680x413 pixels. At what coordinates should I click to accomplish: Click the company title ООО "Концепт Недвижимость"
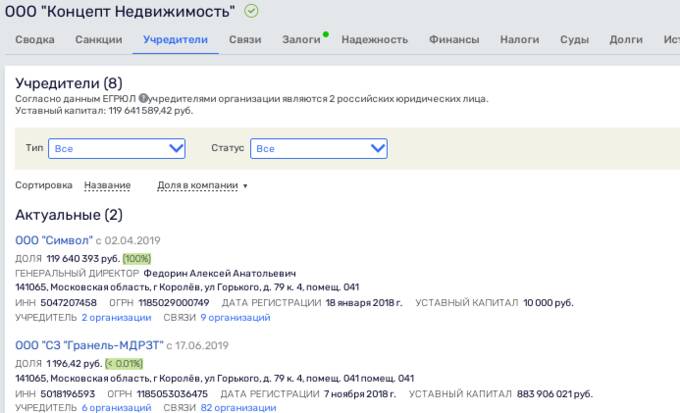[x=120, y=11]
